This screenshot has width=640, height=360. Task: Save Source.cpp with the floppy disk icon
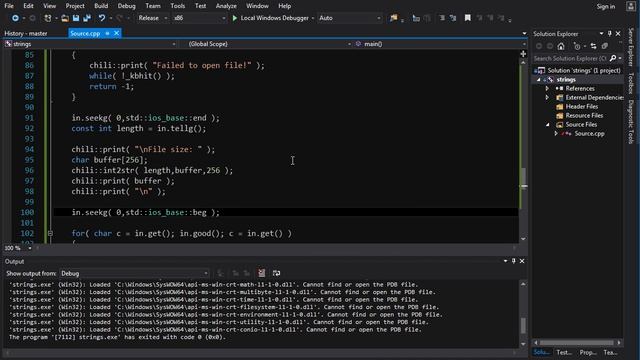click(76, 18)
